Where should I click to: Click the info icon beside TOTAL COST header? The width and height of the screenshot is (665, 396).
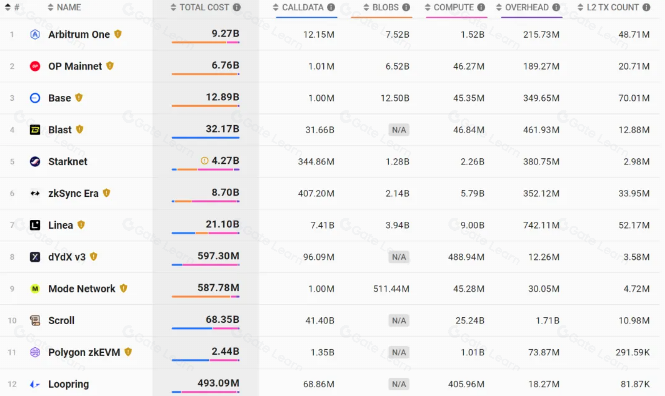[237, 7]
